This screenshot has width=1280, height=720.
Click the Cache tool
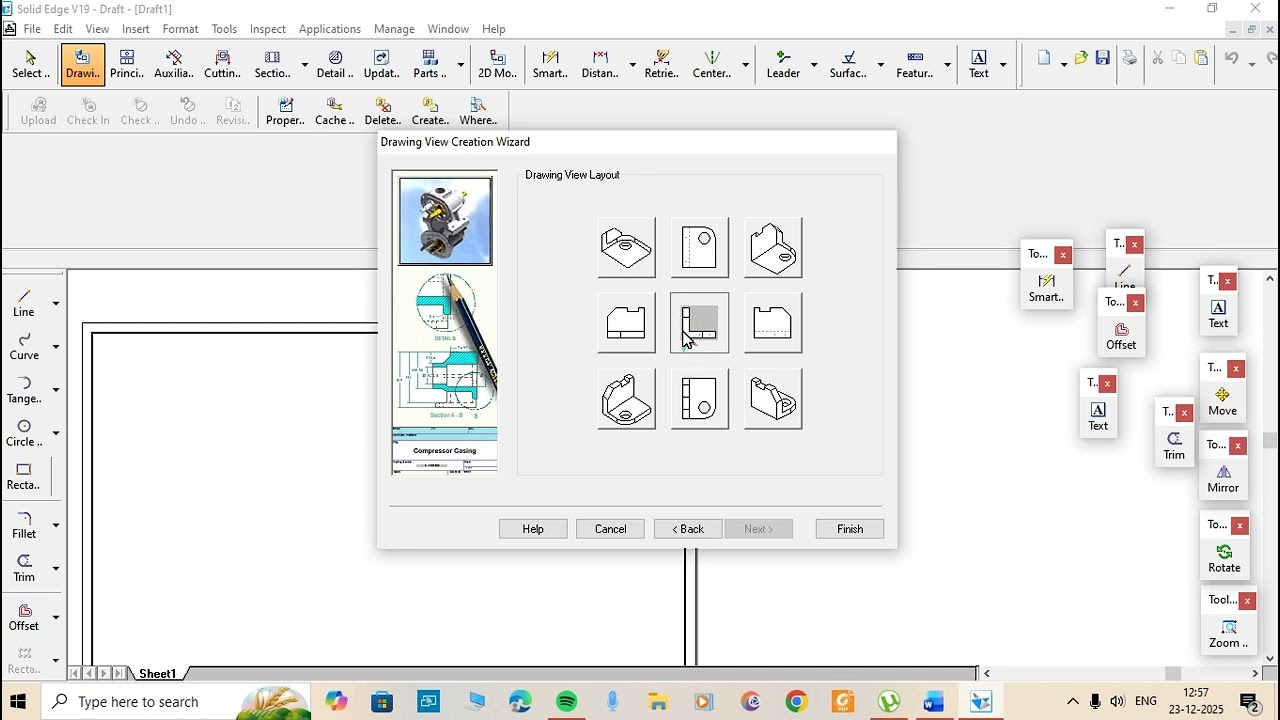(334, 111)
